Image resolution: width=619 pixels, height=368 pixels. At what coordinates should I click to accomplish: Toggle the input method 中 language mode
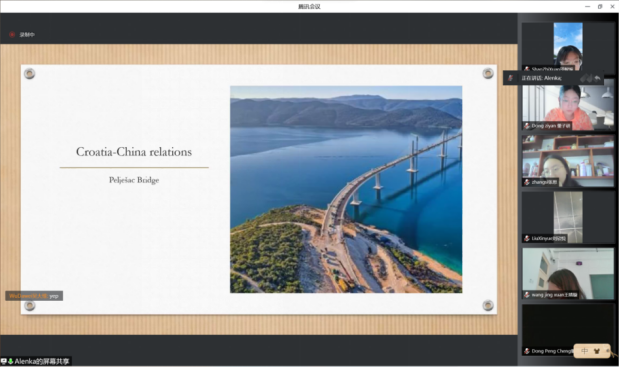click(x=584, y=351)
